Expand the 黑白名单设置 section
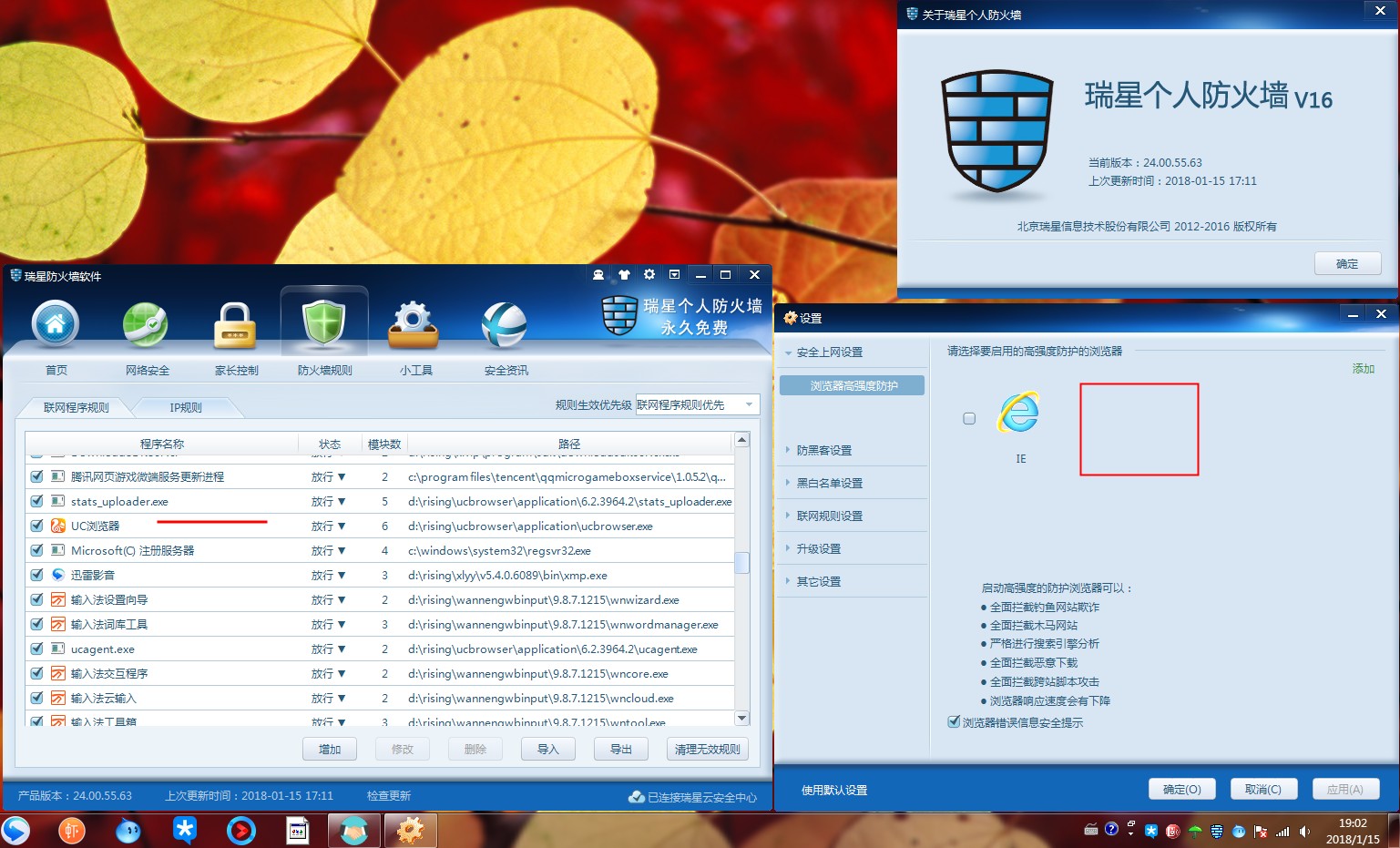This screenshot has width=1400, height=848. pos(829,483)
